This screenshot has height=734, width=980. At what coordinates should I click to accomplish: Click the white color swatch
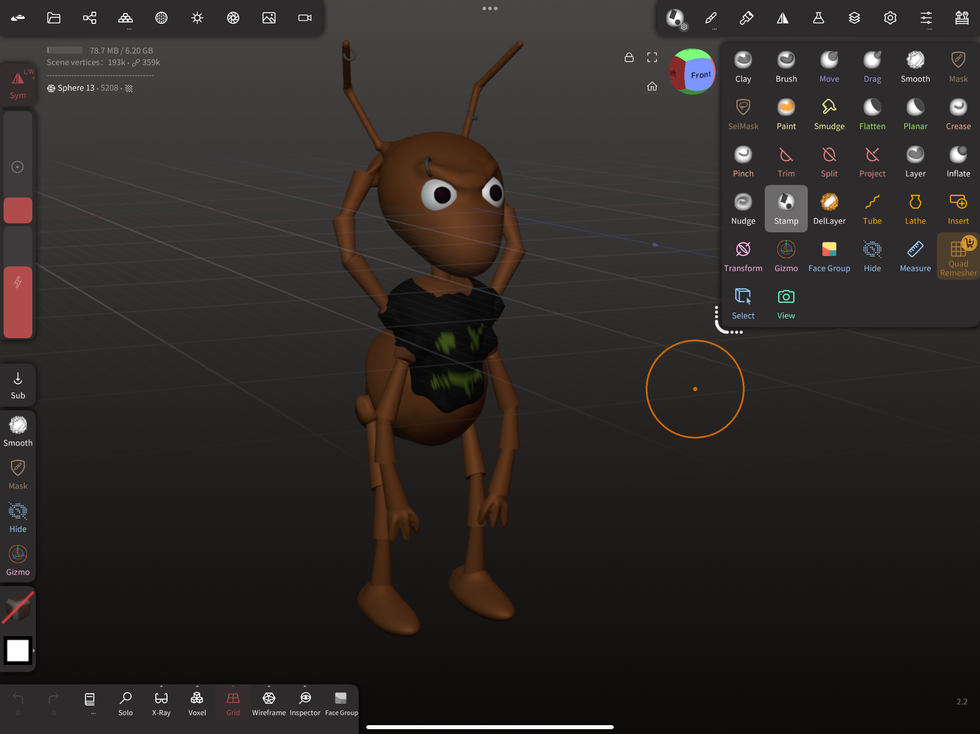click(x=18, y=650)
